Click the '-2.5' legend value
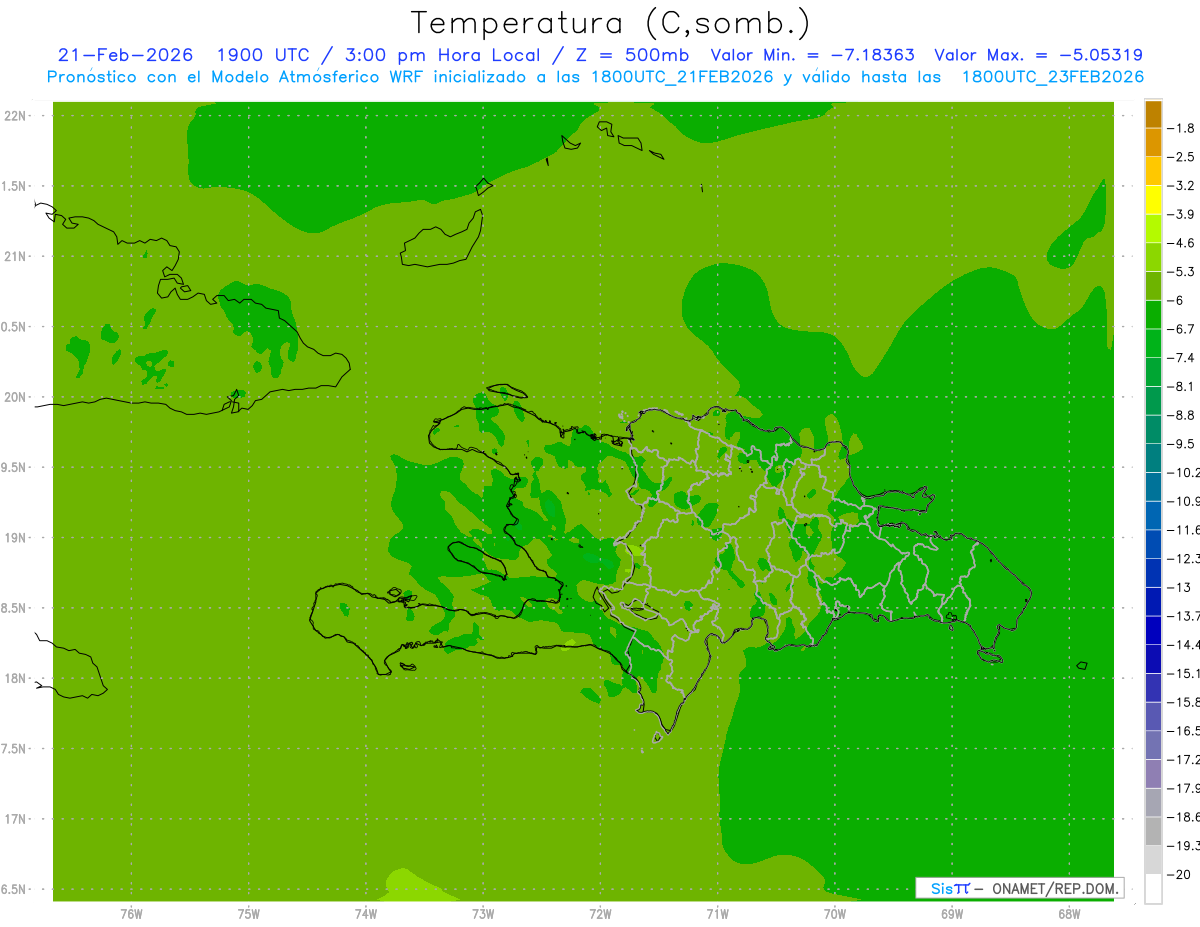This screenshot has width=1200, height=927. click(x=1182, y=157)
